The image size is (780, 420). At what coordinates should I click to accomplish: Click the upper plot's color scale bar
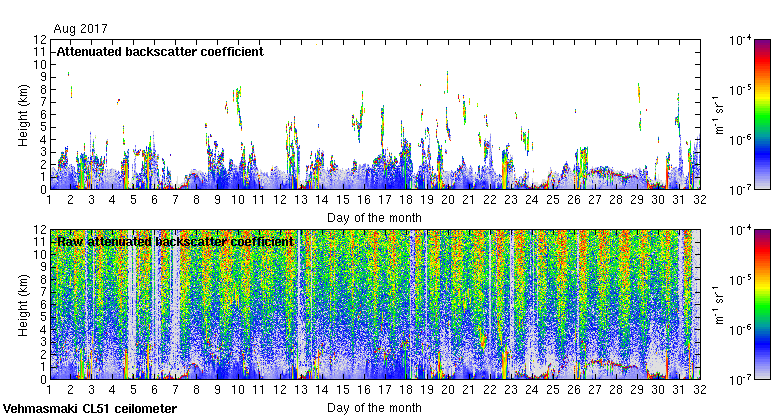762,114
